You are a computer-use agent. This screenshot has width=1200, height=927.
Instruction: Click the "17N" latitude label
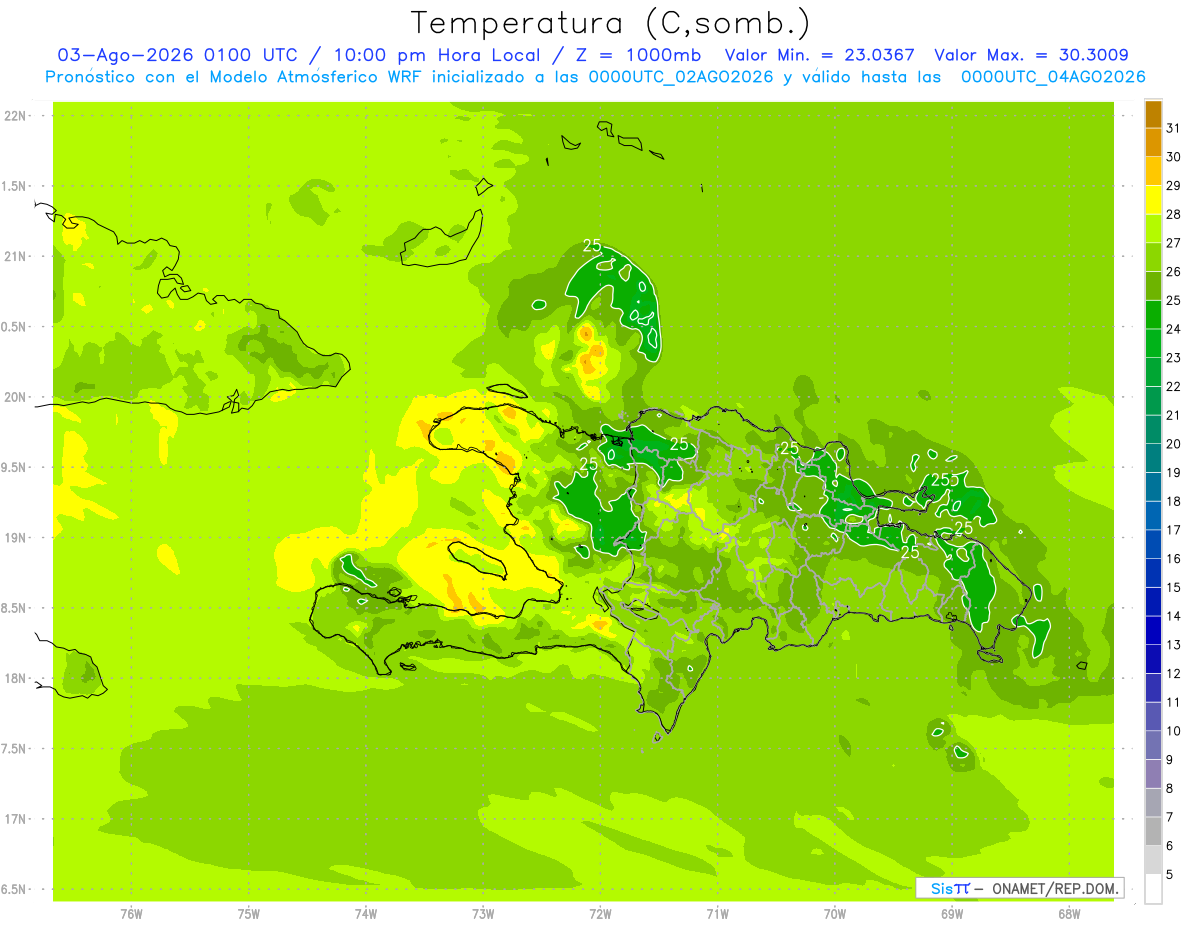pyautogui.click(x=15, y=819)
